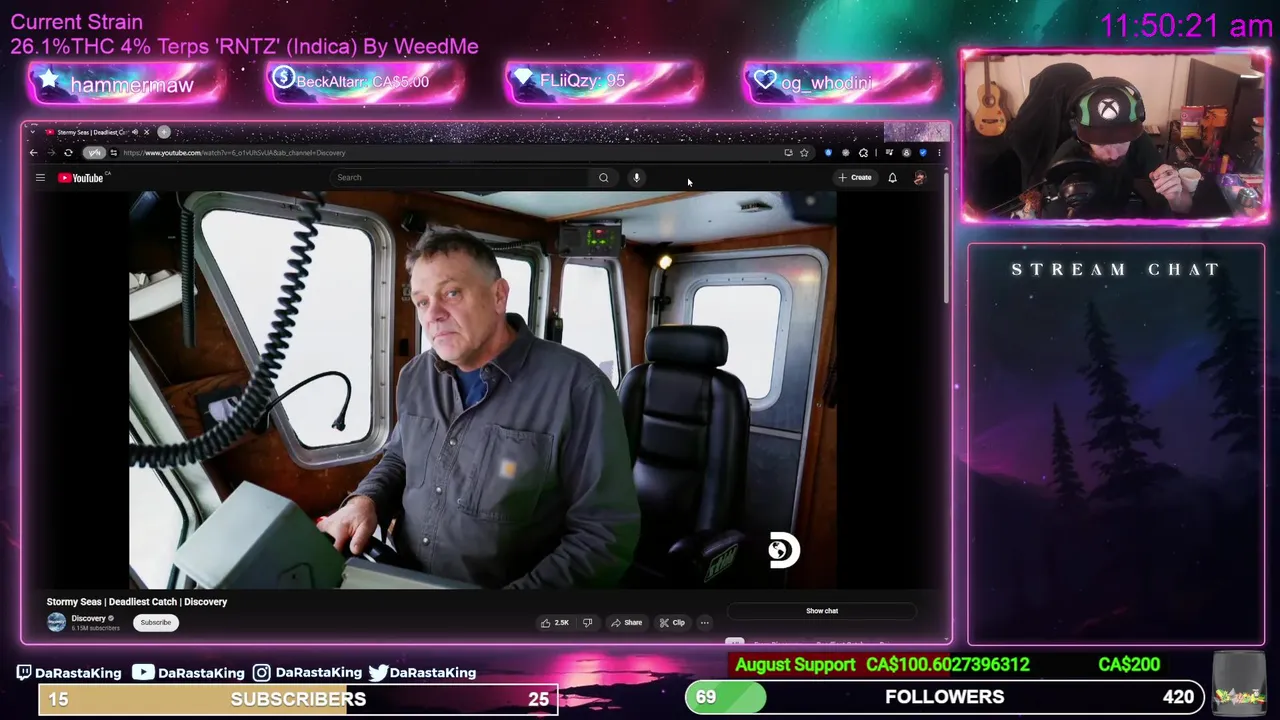1280x720 pixels.
Task: Click the Share button under the video
Action: tap(627, 623)
